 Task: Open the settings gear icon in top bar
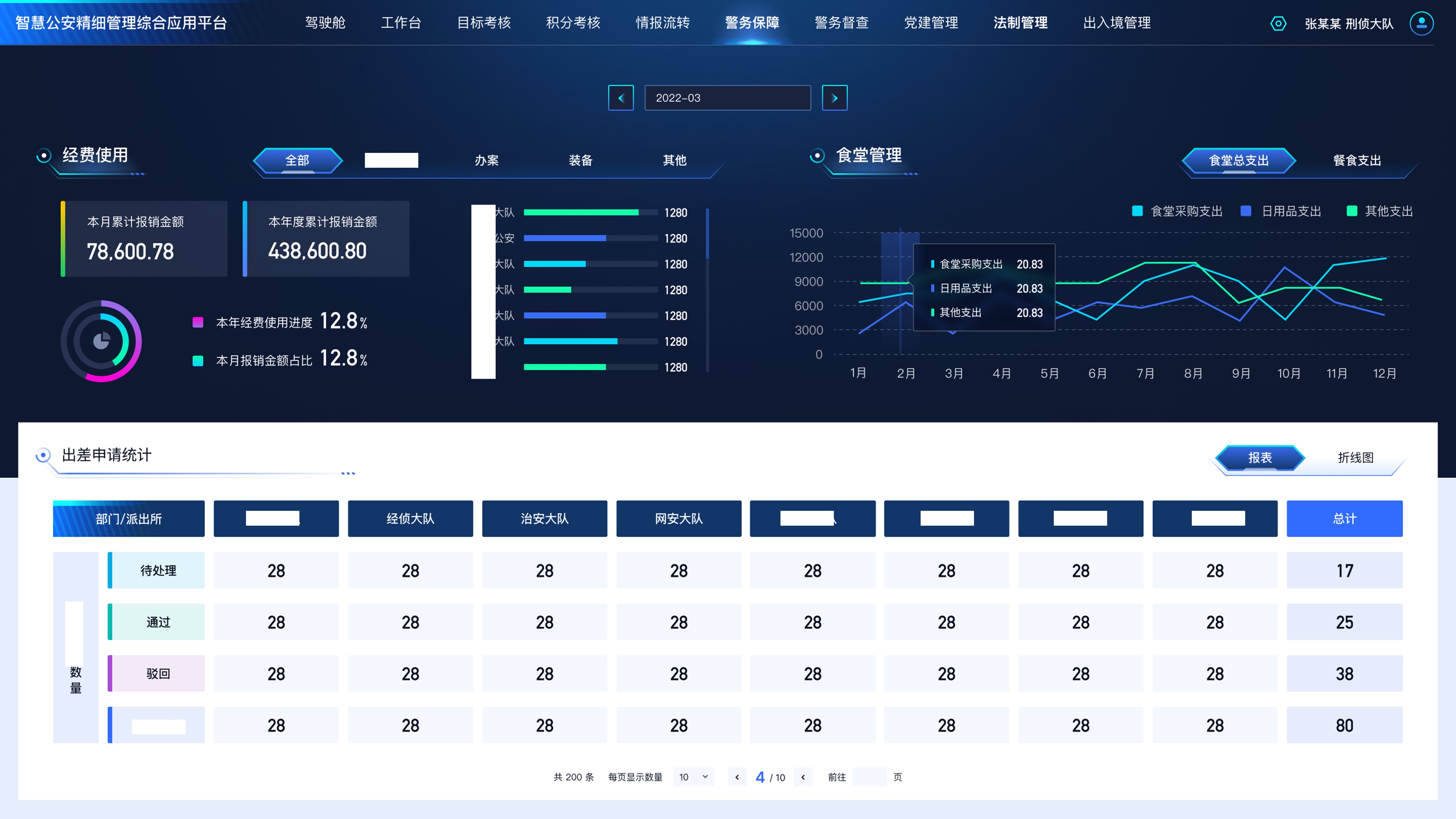coord(1279,23)
